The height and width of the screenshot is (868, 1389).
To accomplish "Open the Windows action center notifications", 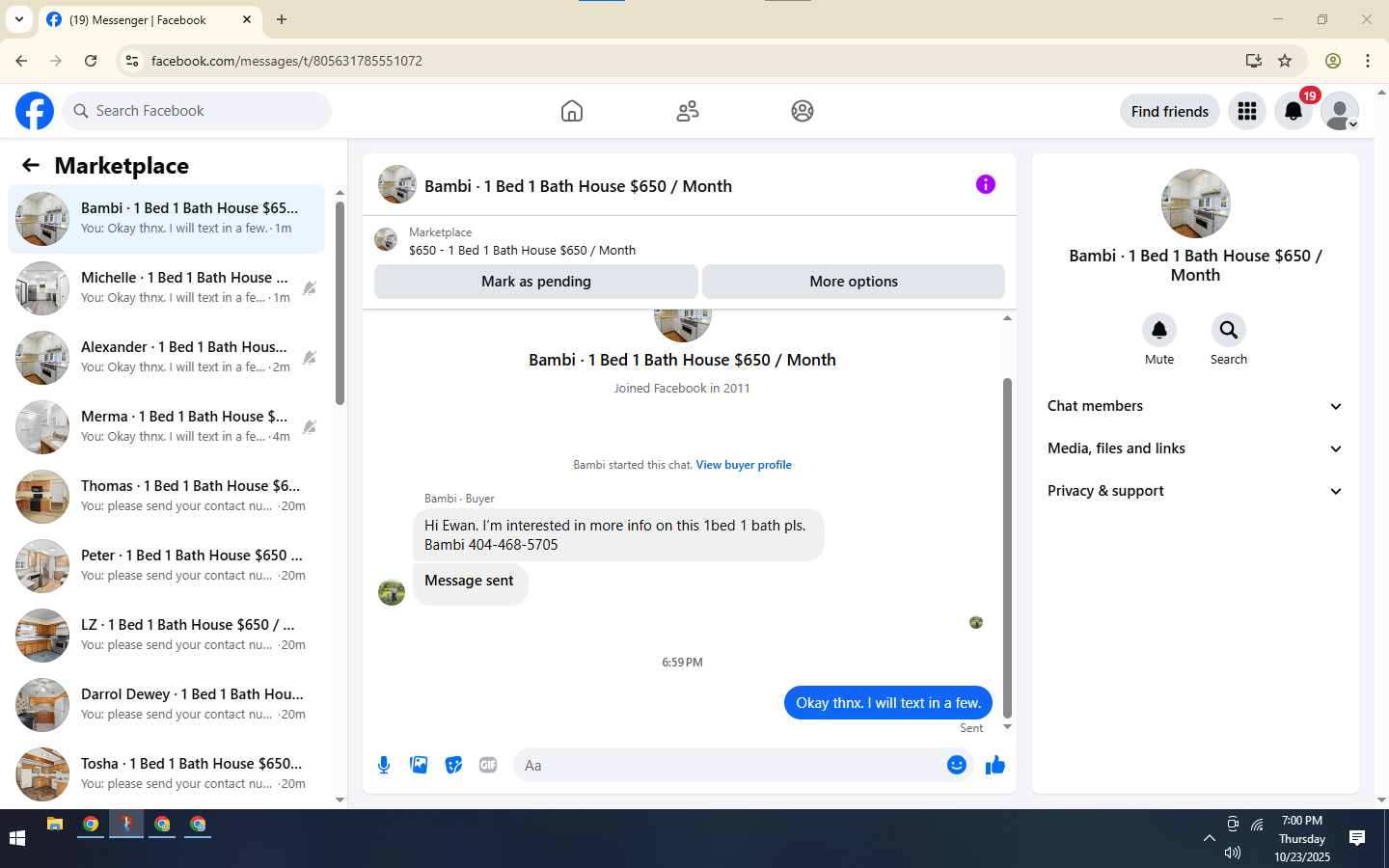I will 1357,838.
